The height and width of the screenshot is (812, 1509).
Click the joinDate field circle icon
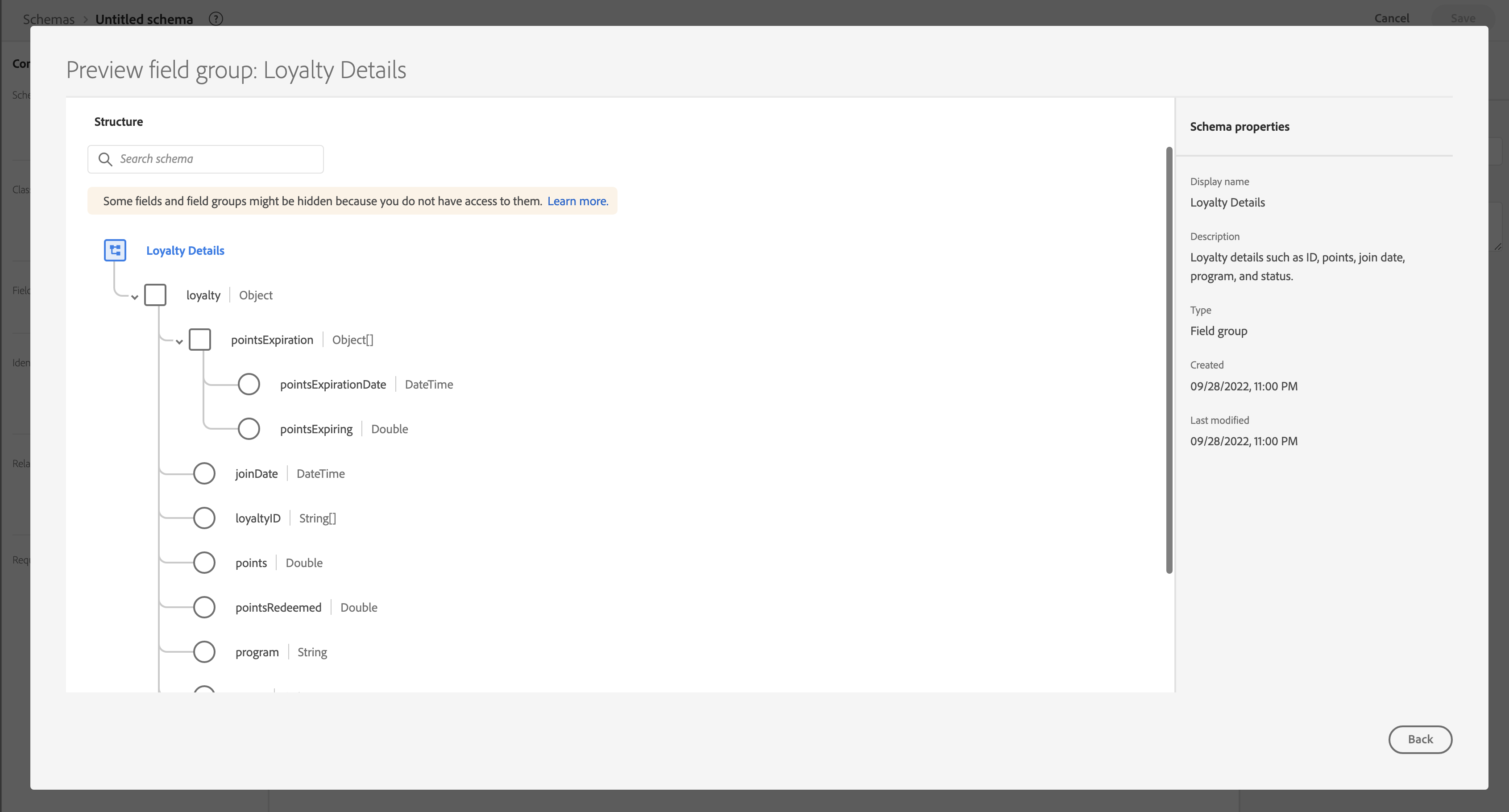point(204,473)
